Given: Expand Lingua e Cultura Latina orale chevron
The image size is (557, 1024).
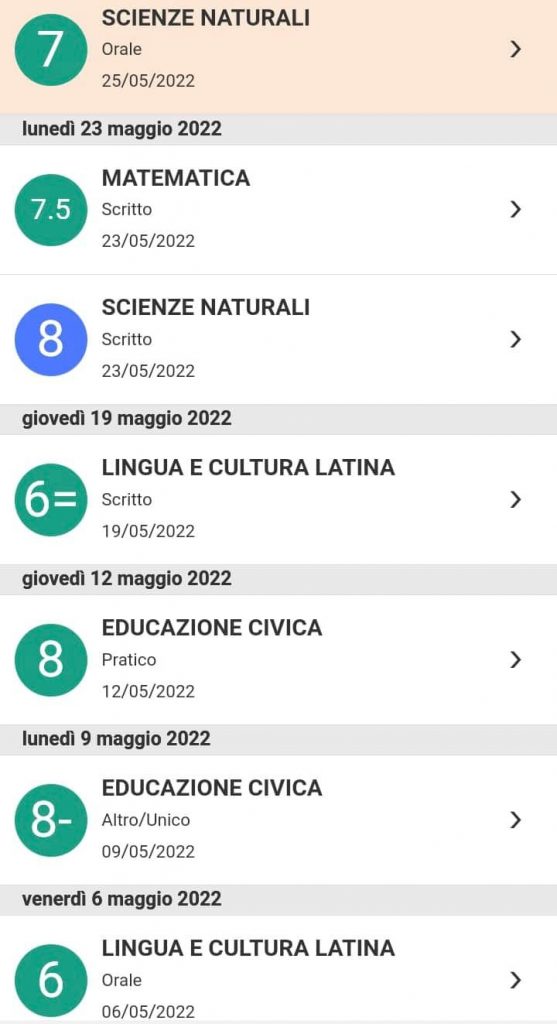Looking at the screenshot, I should (x=516, y=980).
